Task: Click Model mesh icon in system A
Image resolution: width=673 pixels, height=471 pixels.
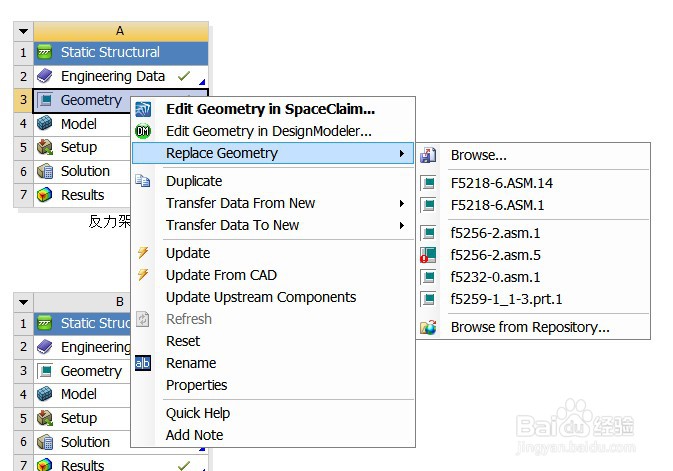Action: [x=45, y=124]
